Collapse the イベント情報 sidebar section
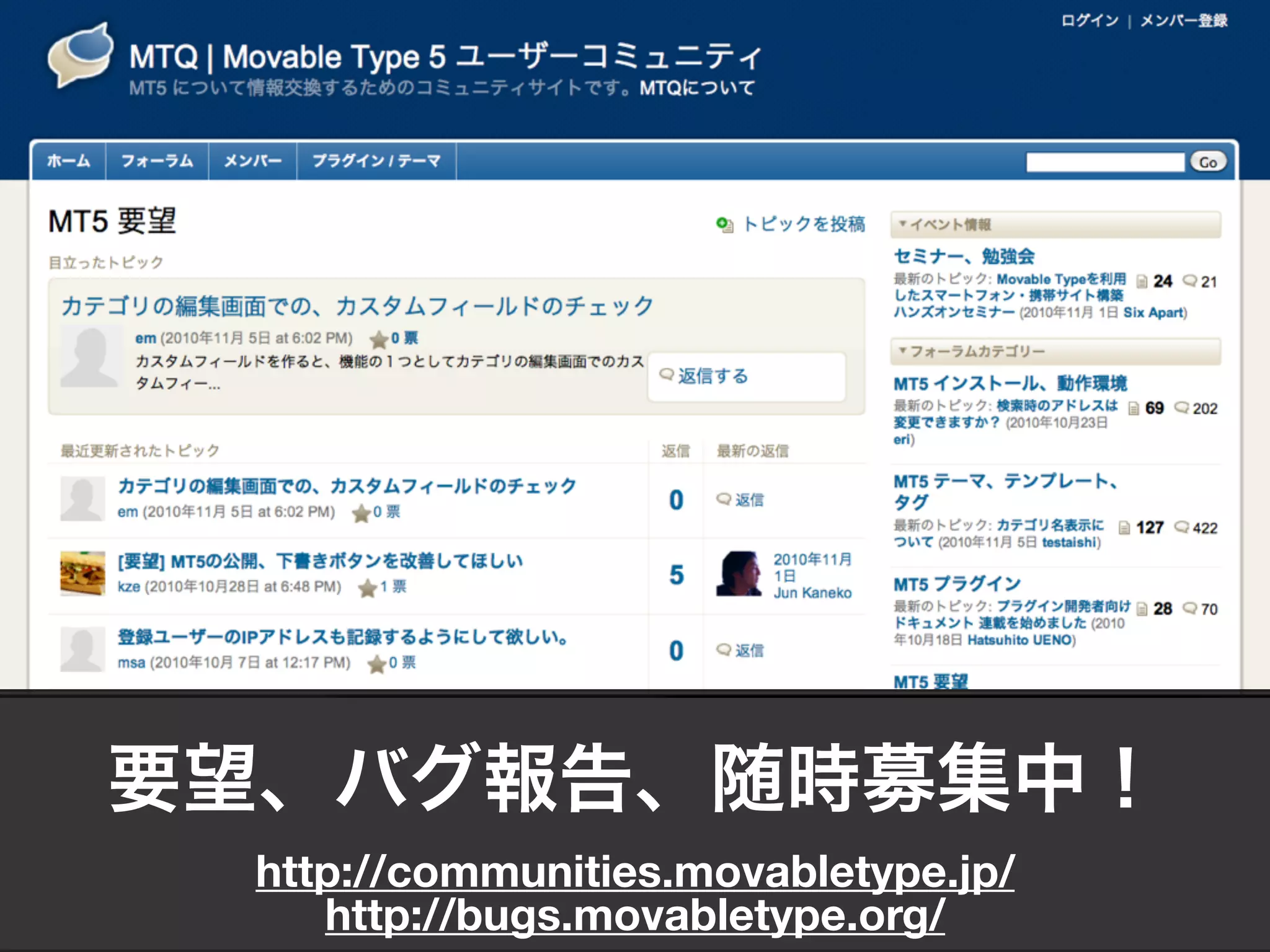This screenshot has width=1270, height=952. click(1055, 224)
